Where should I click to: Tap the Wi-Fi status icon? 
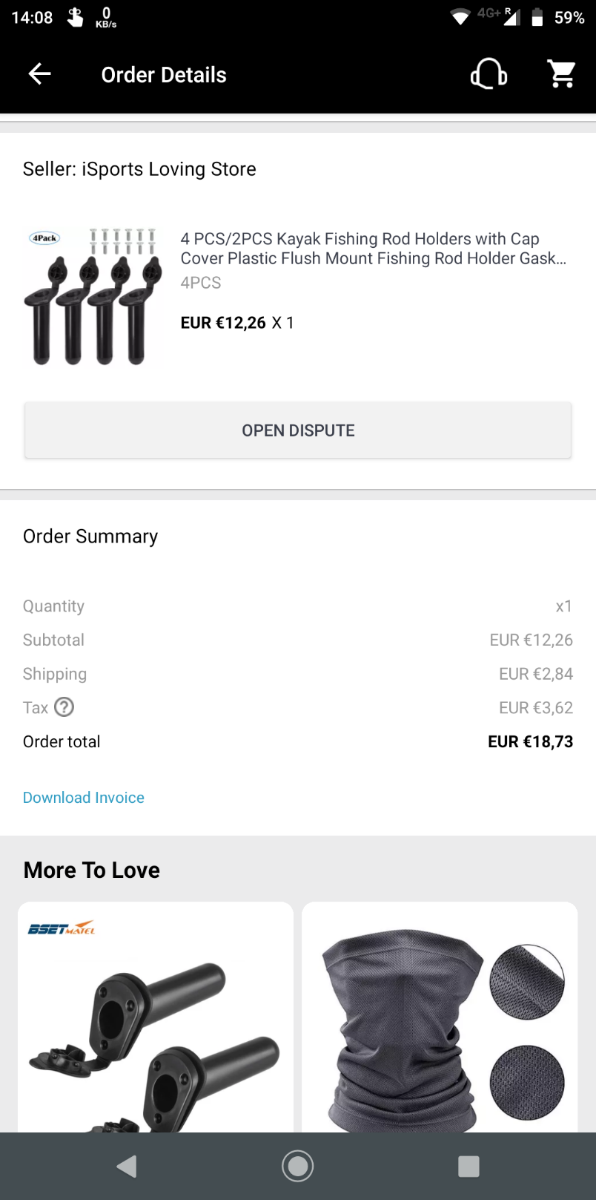coord(460,17)
